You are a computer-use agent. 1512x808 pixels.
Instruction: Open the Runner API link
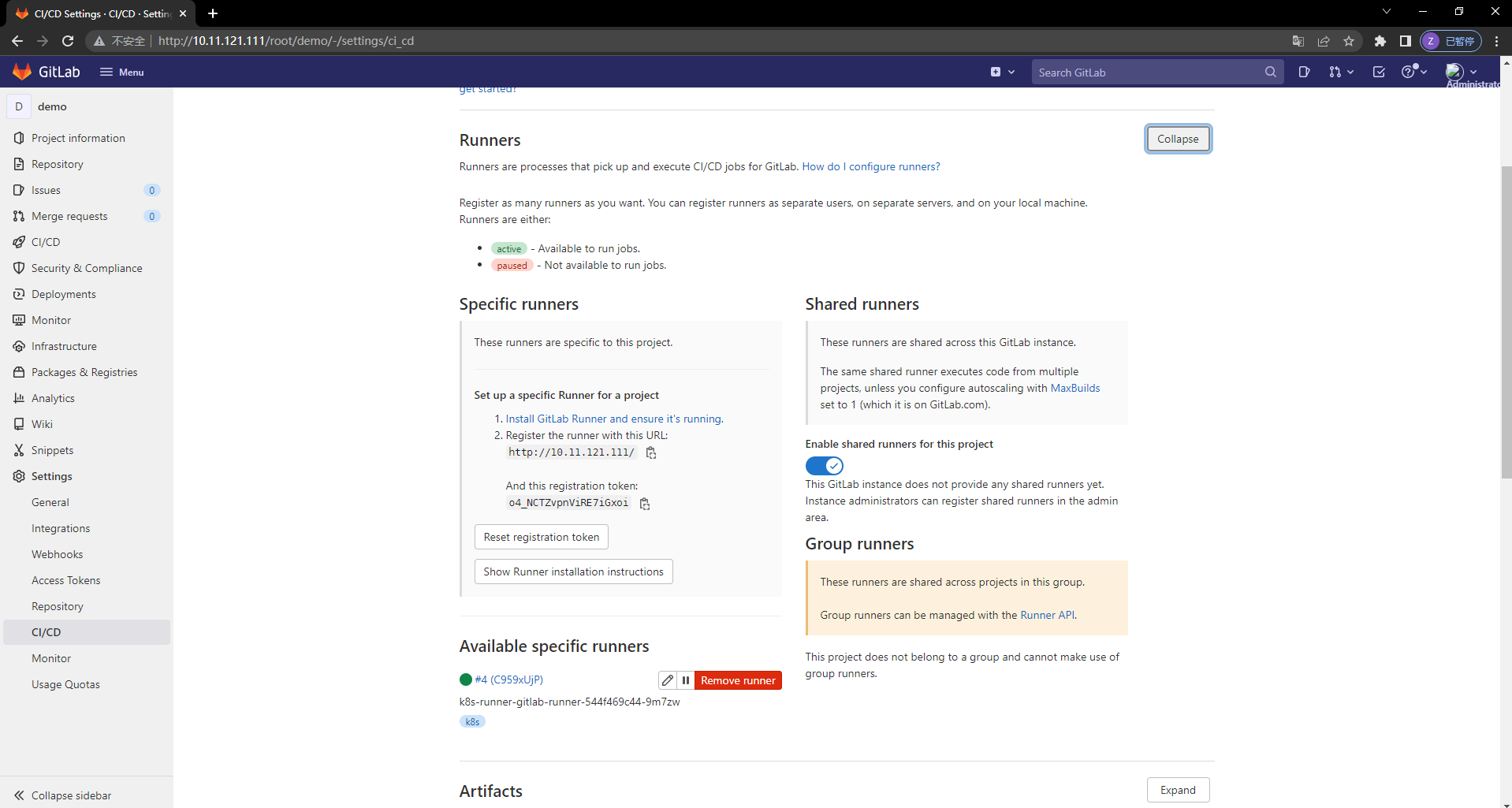(1048, 615)
